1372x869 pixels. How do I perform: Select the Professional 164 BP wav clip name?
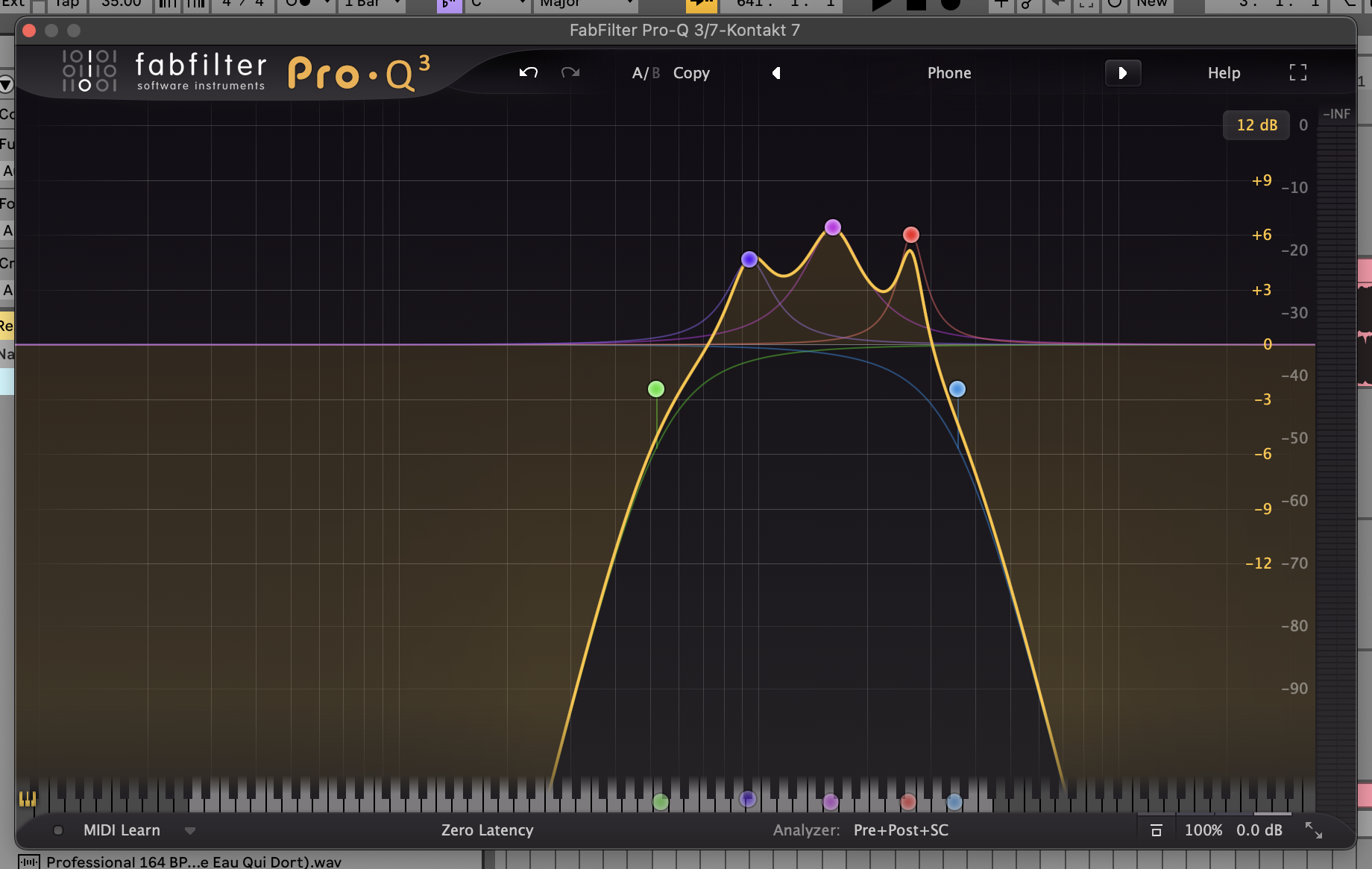click(194, 862)
